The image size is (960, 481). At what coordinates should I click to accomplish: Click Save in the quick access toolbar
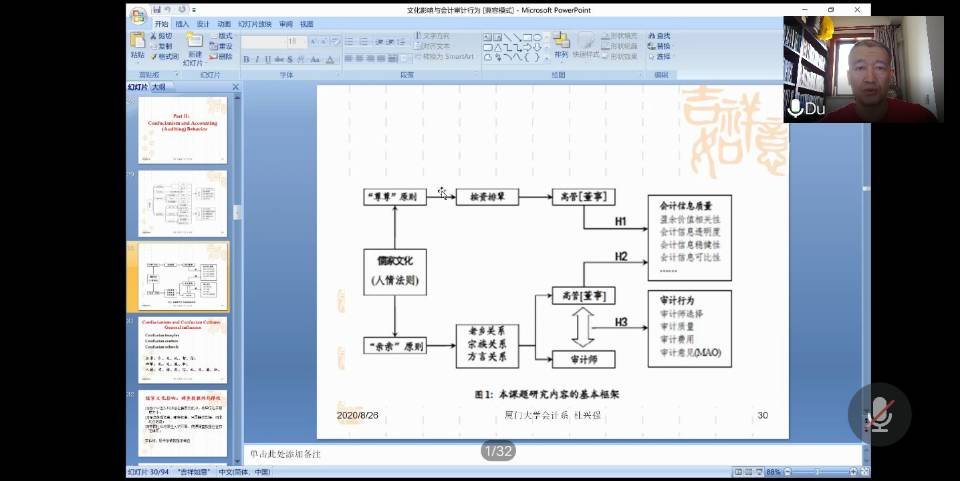click(158, 10)
